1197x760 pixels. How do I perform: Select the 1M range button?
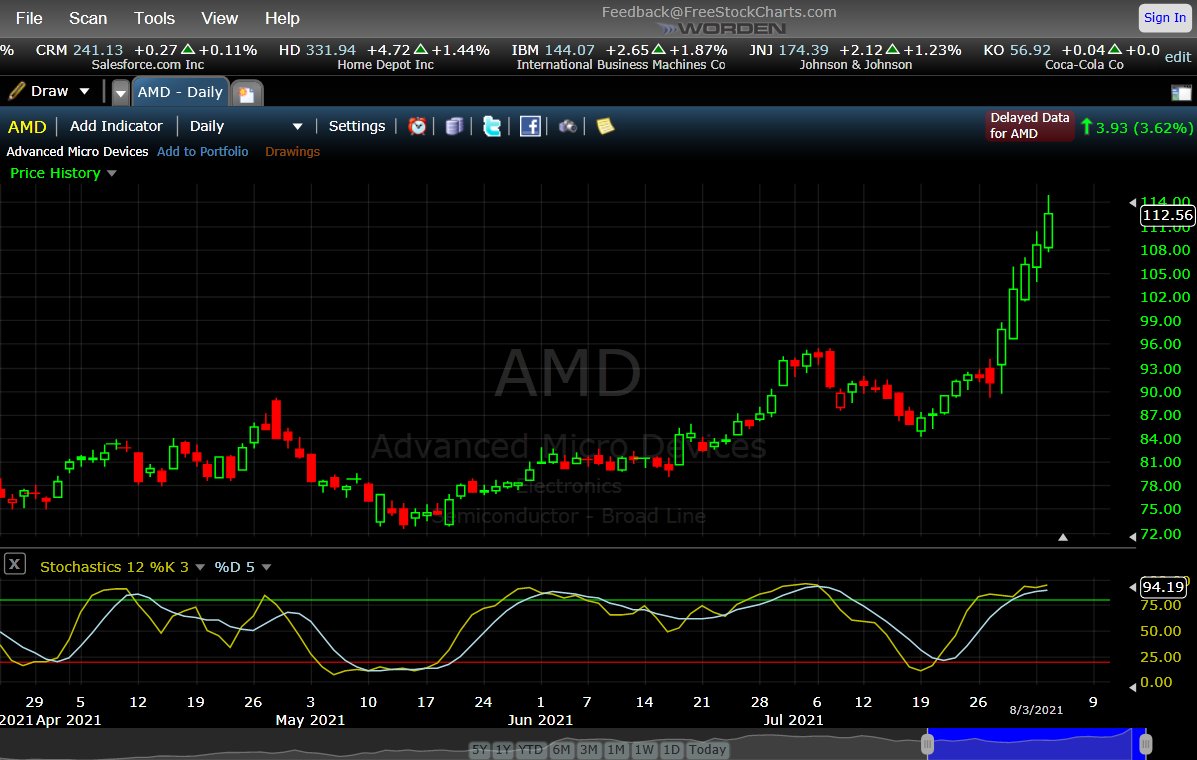[x=616, y=749]
